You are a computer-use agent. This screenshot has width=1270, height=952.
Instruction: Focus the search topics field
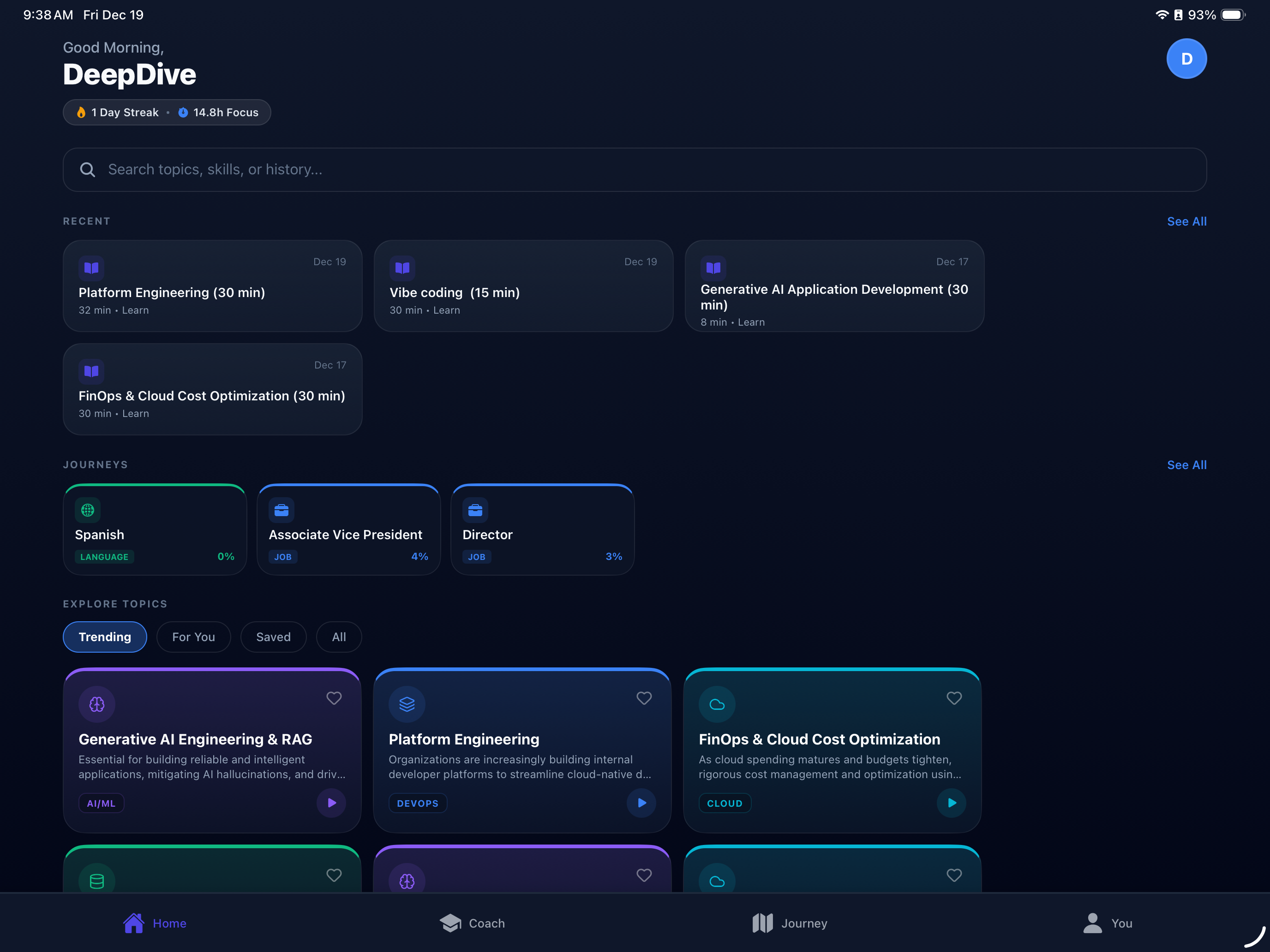[635, 169]
